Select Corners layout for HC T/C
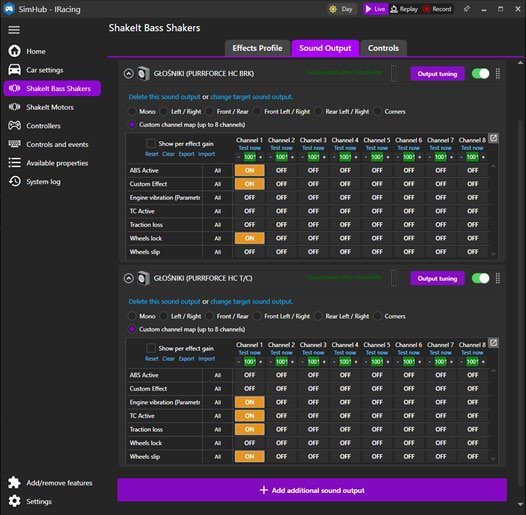Viewport: 526px width, 515px height. coord(378,316)
